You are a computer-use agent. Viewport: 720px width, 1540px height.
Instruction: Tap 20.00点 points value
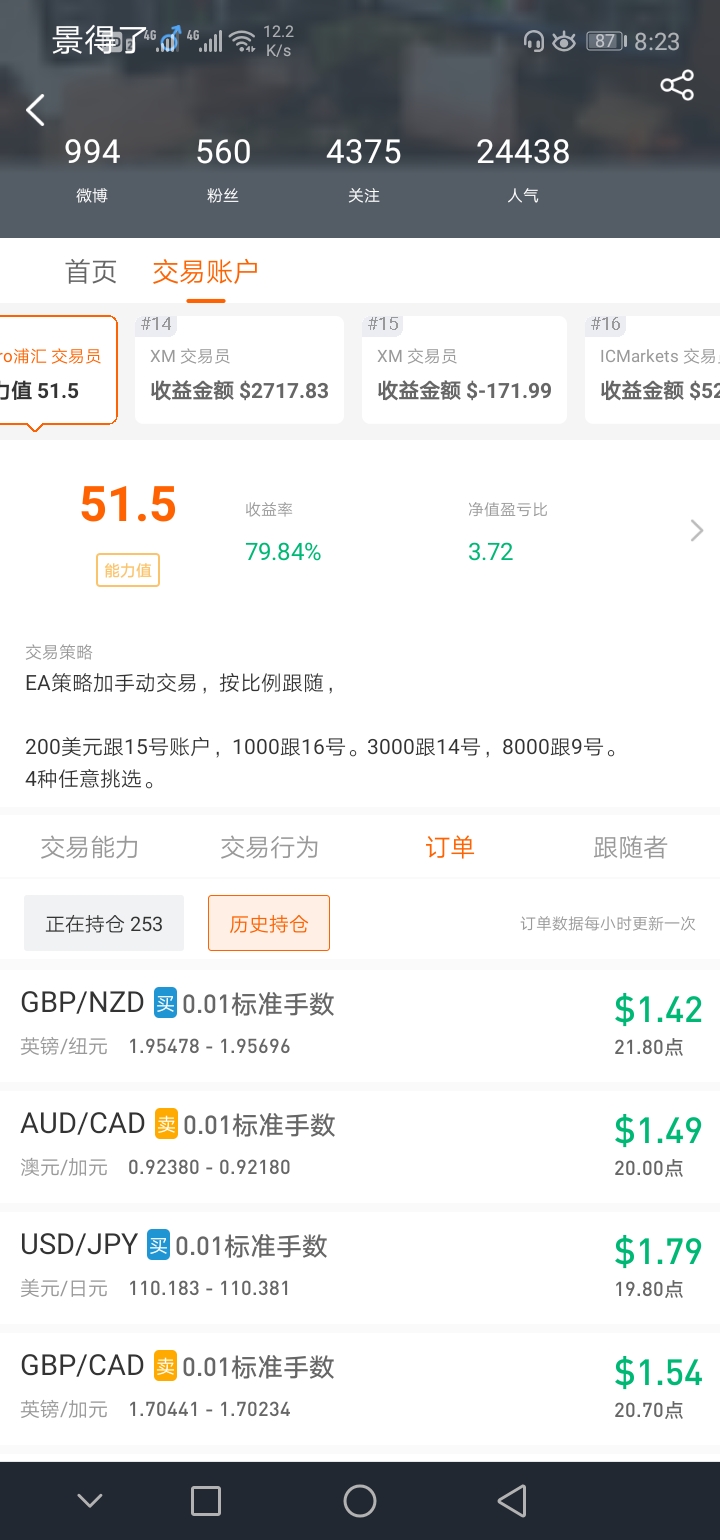pos(649,1168)
